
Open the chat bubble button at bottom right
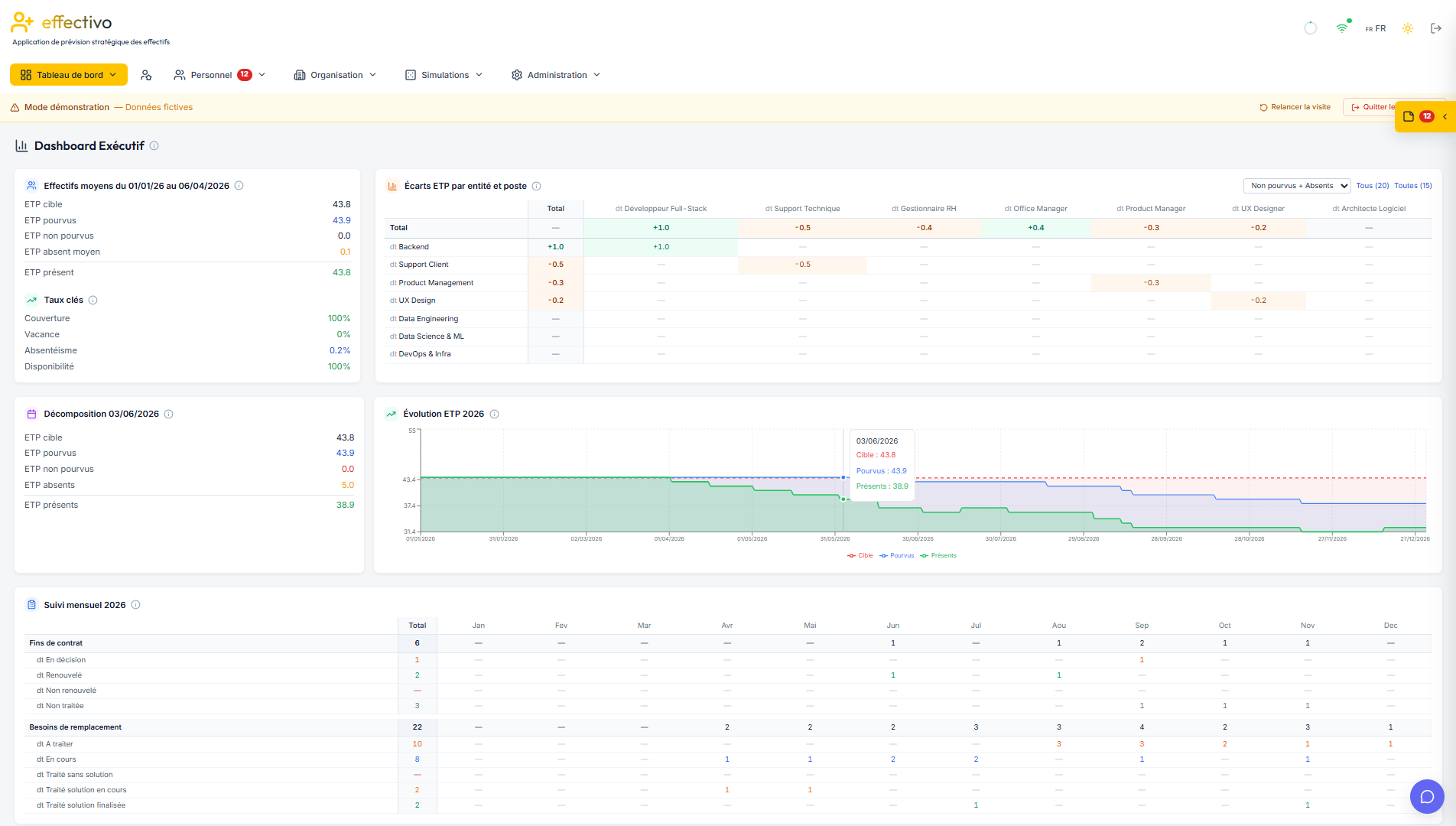tap(1427, 797)
